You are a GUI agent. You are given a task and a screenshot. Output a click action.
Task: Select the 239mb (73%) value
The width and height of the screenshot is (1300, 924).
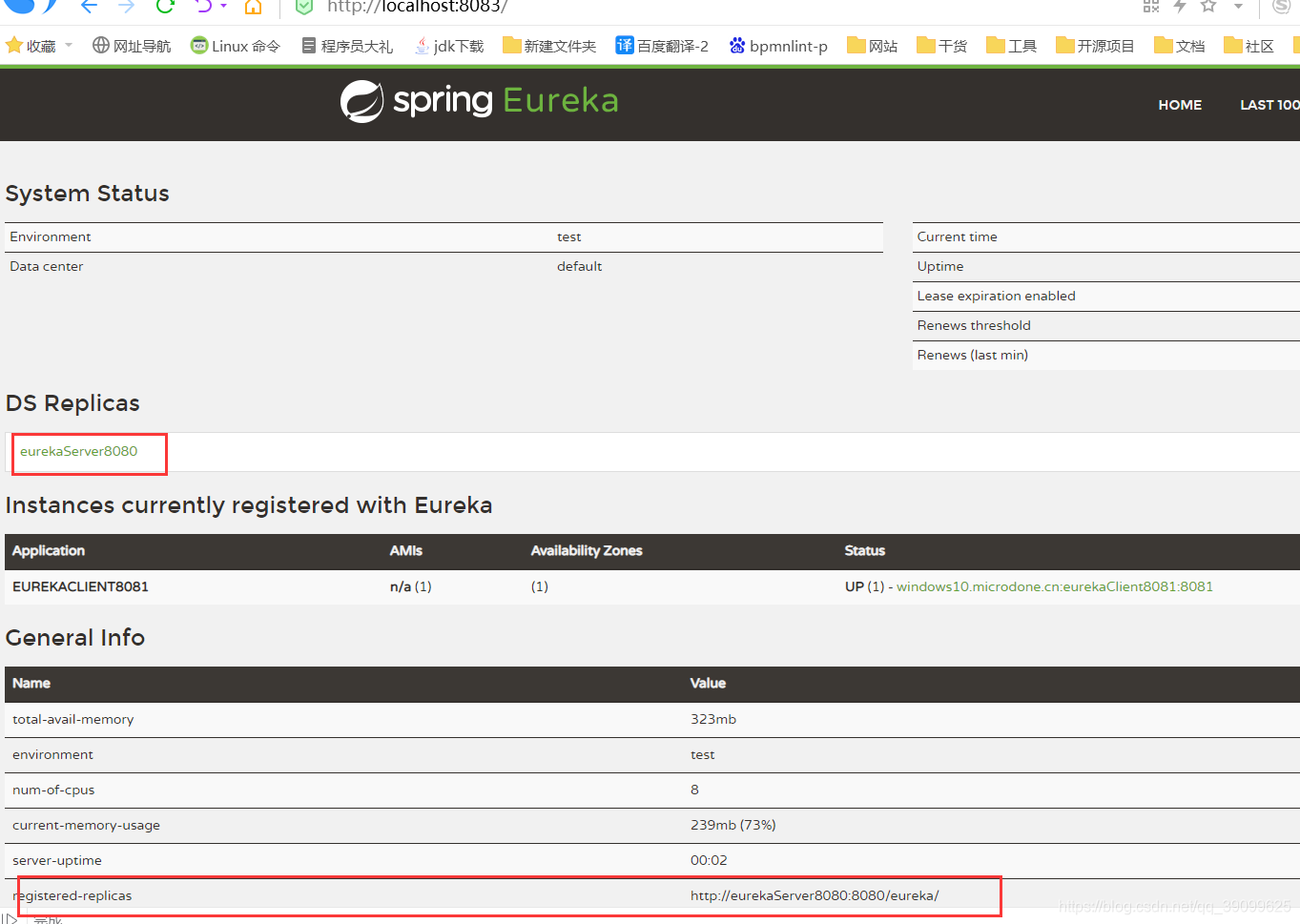(x=733, y=825)
